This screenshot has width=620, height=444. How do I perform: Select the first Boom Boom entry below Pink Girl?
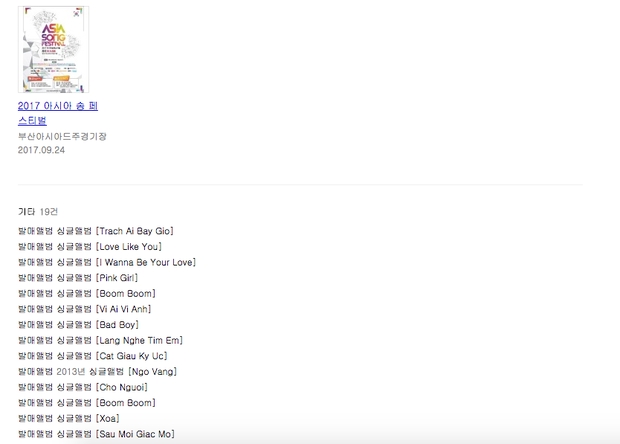(x=87, y=293)
